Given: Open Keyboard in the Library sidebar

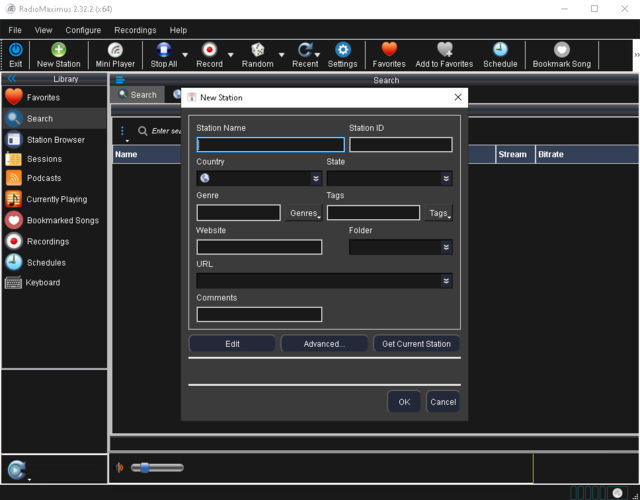Looking at the screenshot, I should [54, 282].
